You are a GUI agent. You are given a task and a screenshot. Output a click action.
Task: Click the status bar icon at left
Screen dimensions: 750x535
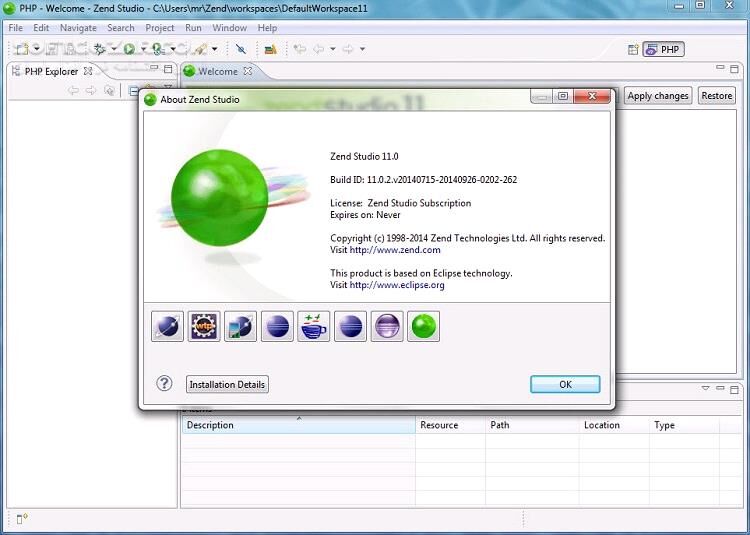pos(22,519)
